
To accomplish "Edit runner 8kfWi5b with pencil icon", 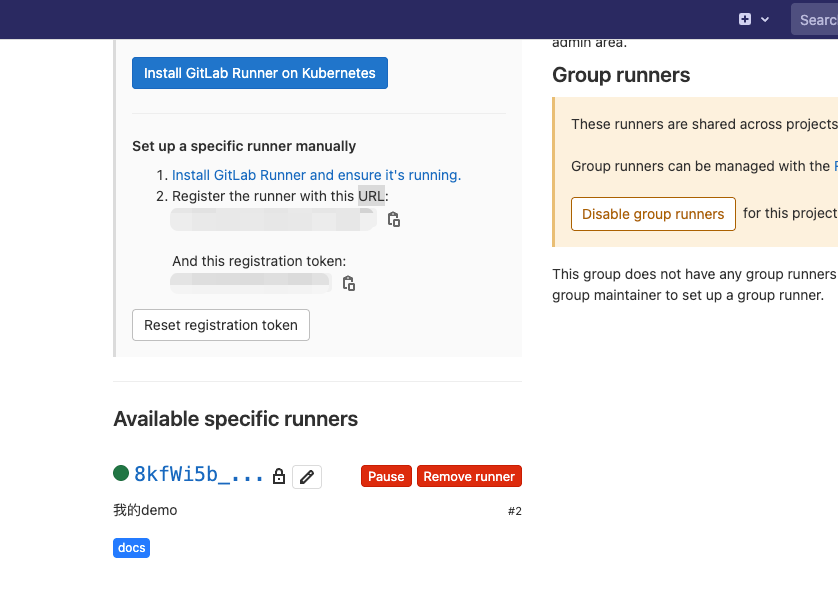I will [x=307, y=476].
